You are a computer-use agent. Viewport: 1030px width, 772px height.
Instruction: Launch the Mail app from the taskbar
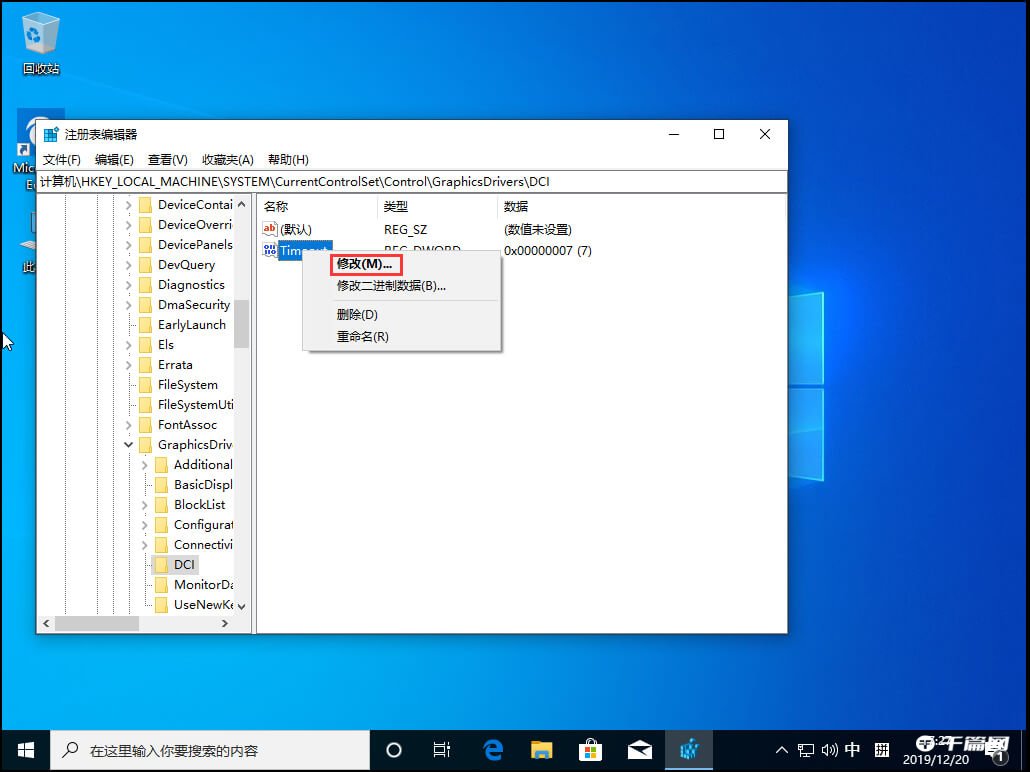point(640,749)
